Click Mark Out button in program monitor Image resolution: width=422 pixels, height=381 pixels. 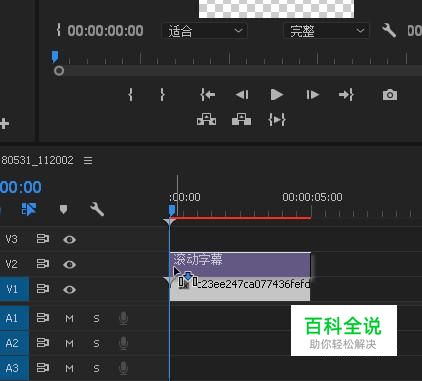(x=162, y=95)
